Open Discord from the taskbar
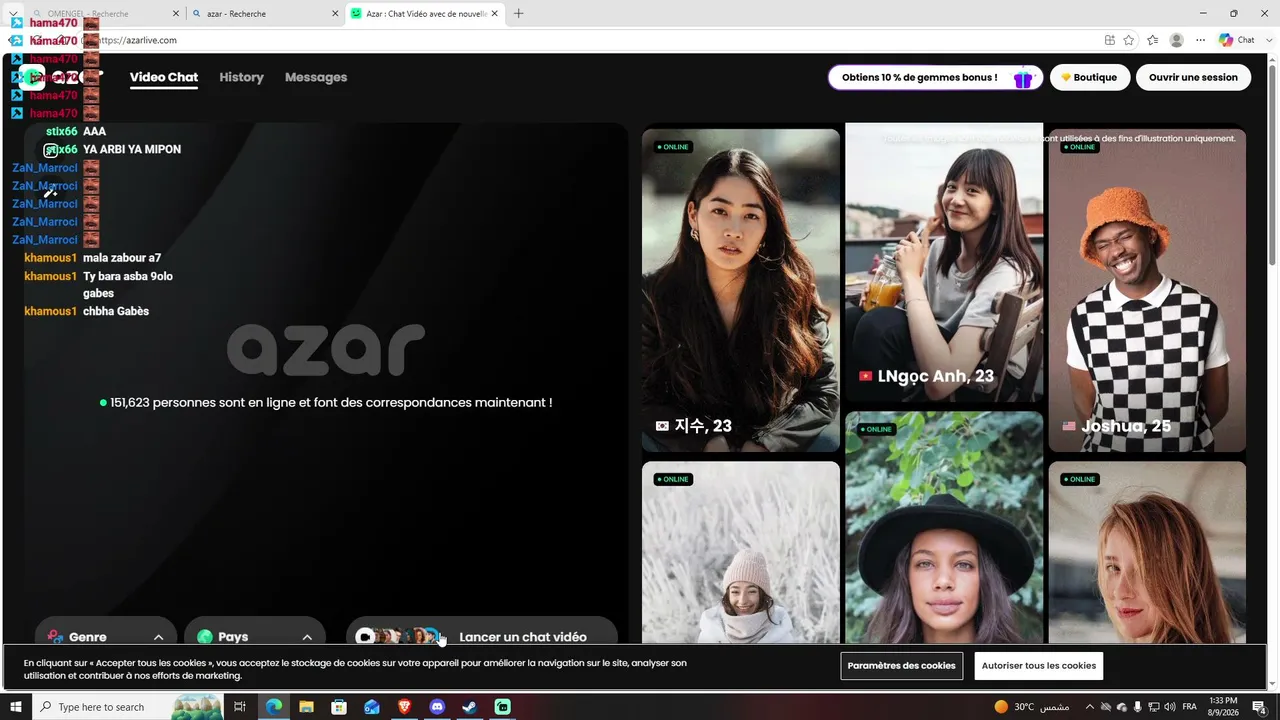 (437, 707)
